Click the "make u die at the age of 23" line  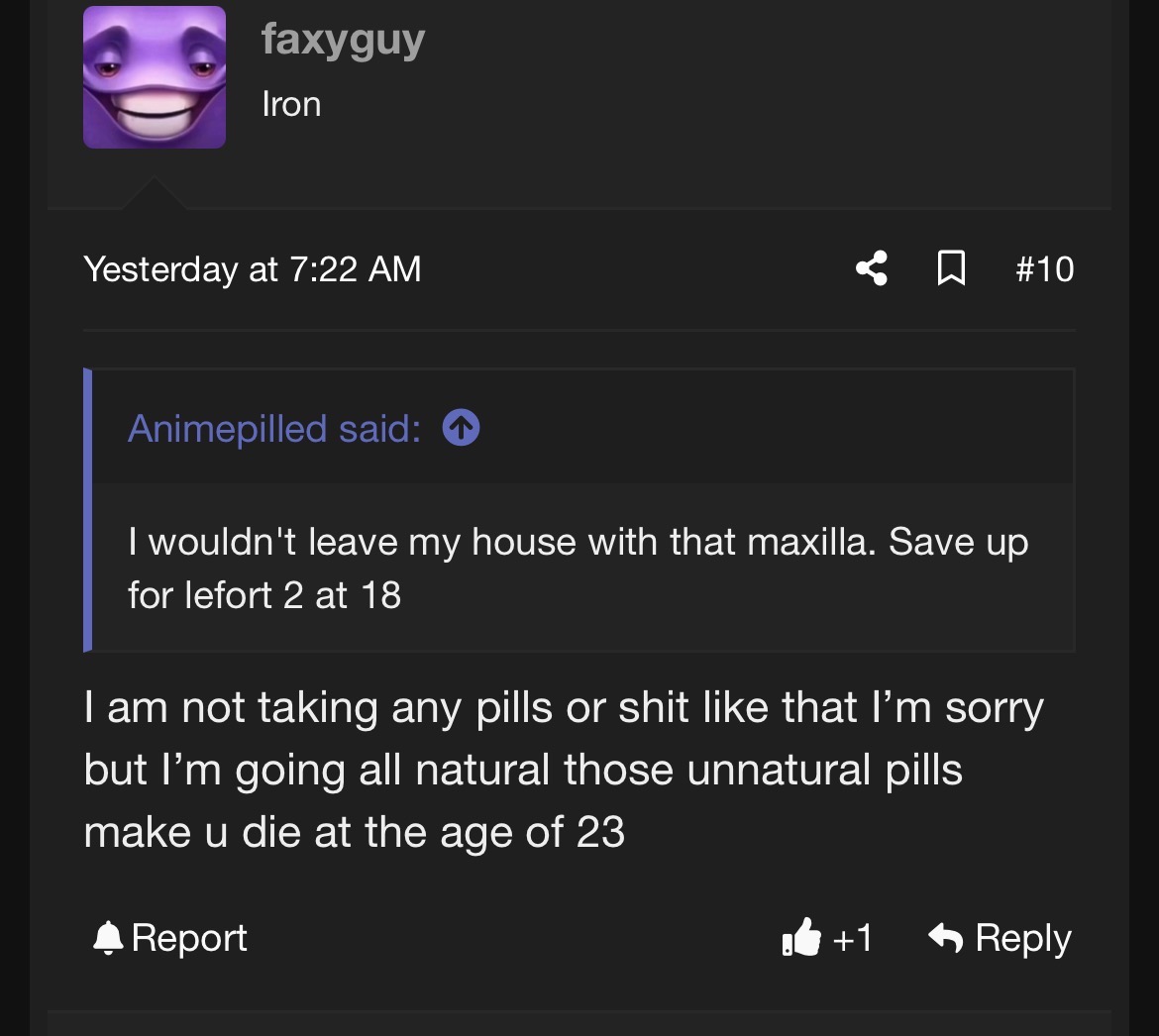[x=354, y=832]
